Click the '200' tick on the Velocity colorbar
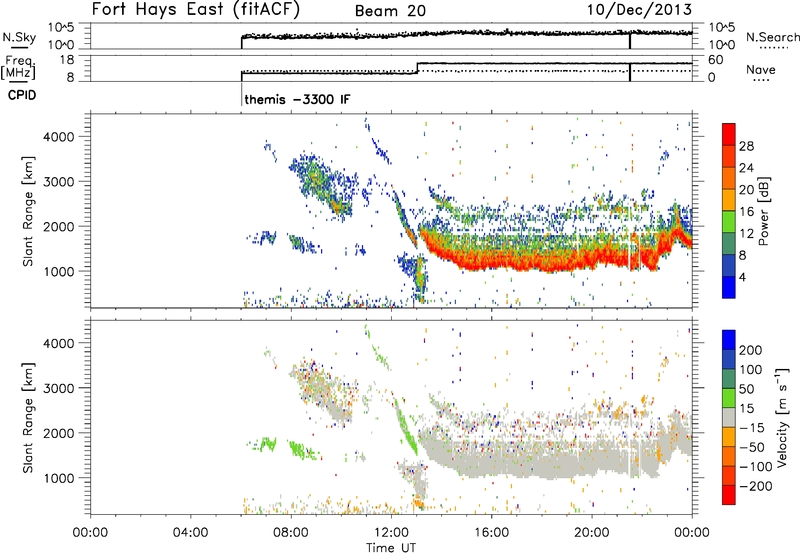This screenshot has width=800, height=554. coord(750,350)
